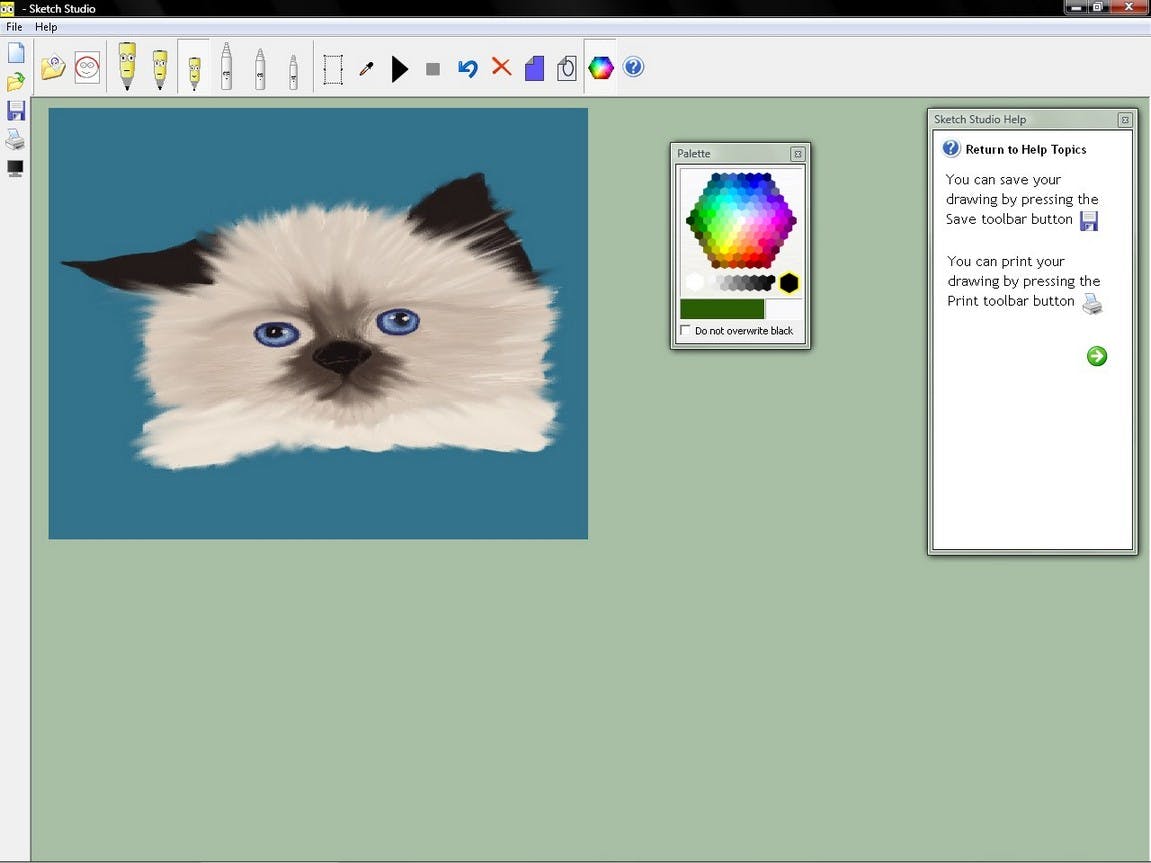Choose the small yellow pencil tool
This screenshot has height=863, width=1151.
click(x=194, y=73)
